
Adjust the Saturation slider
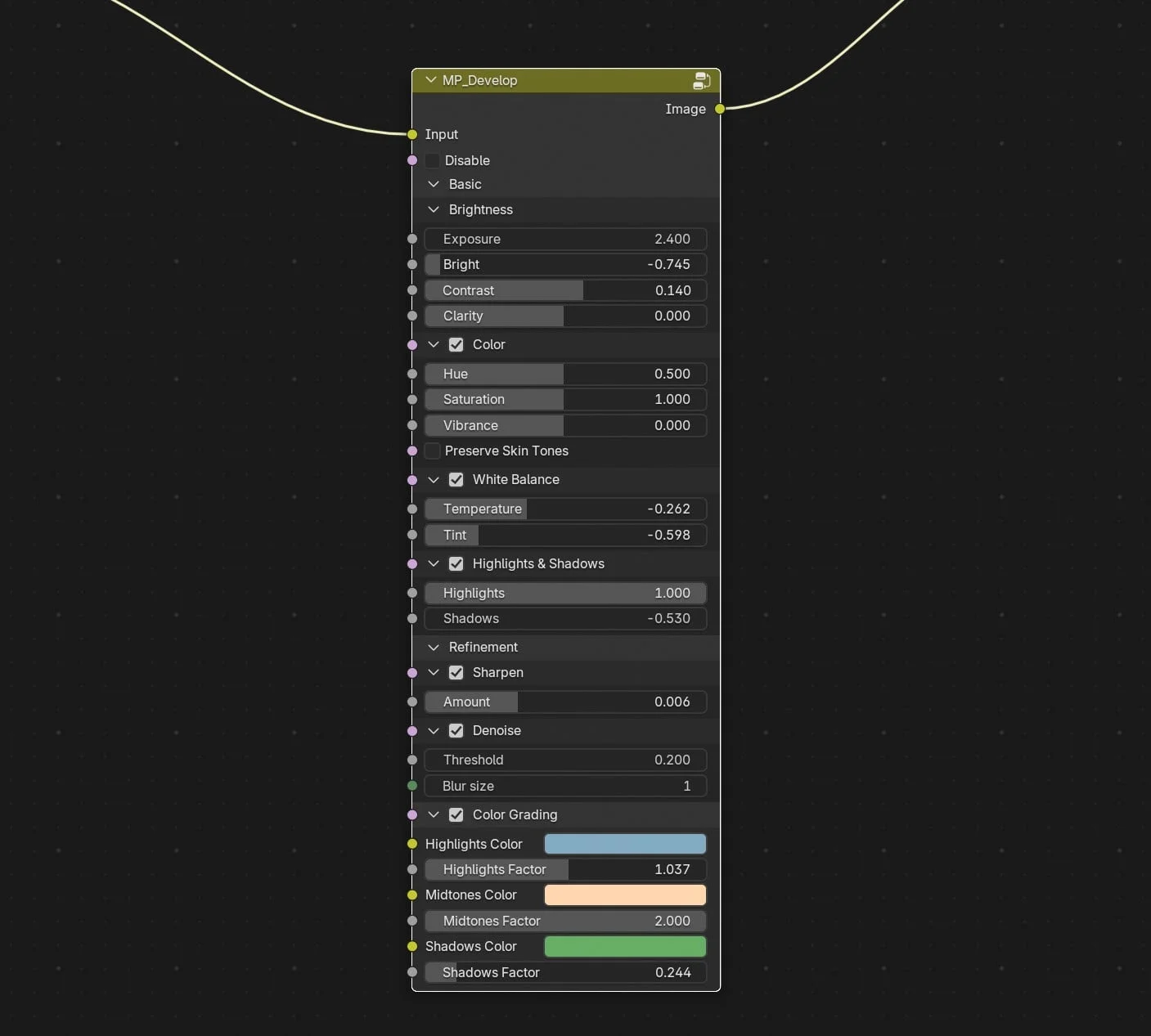[565, 399]
